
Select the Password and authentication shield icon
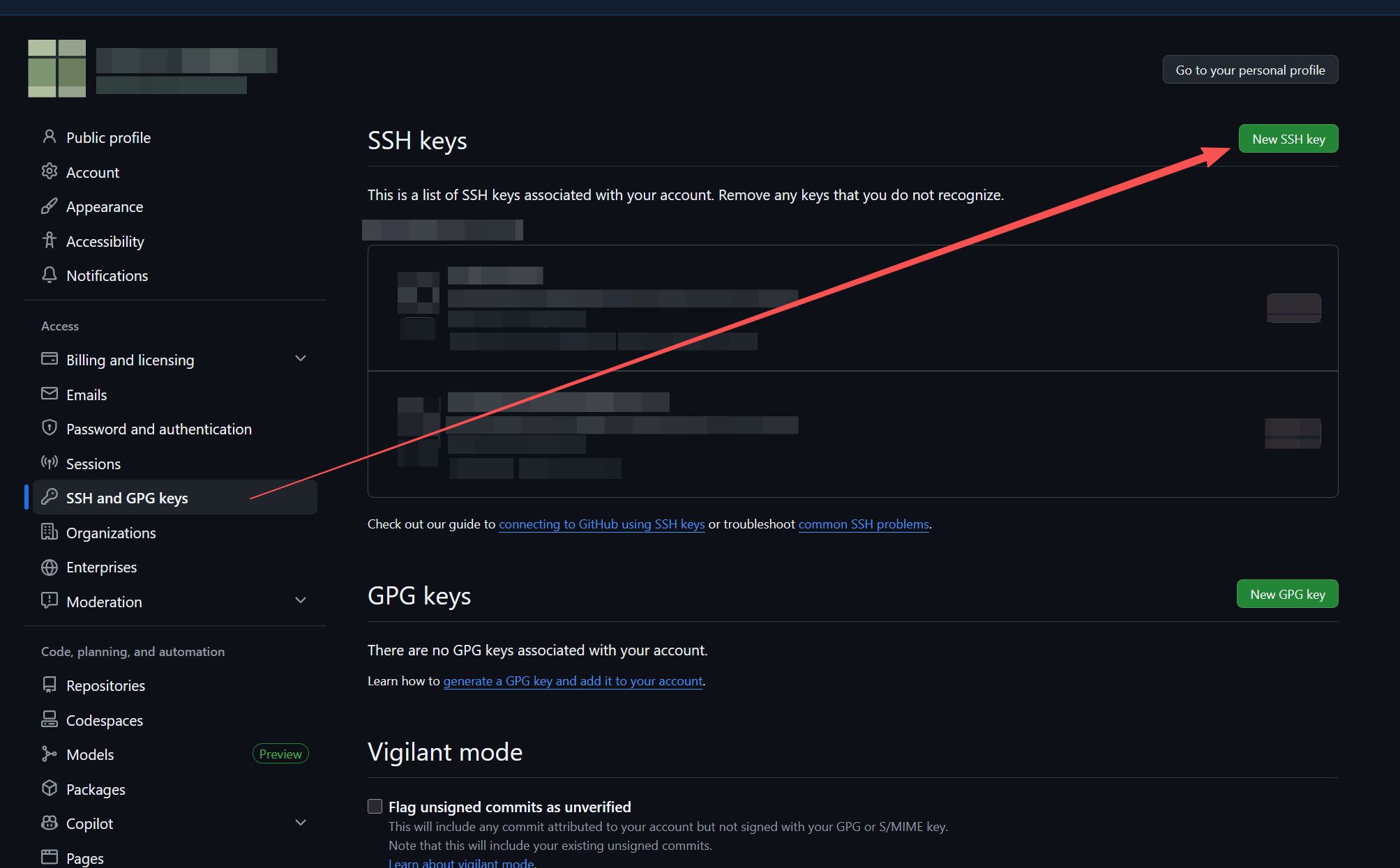click(50, 427)
